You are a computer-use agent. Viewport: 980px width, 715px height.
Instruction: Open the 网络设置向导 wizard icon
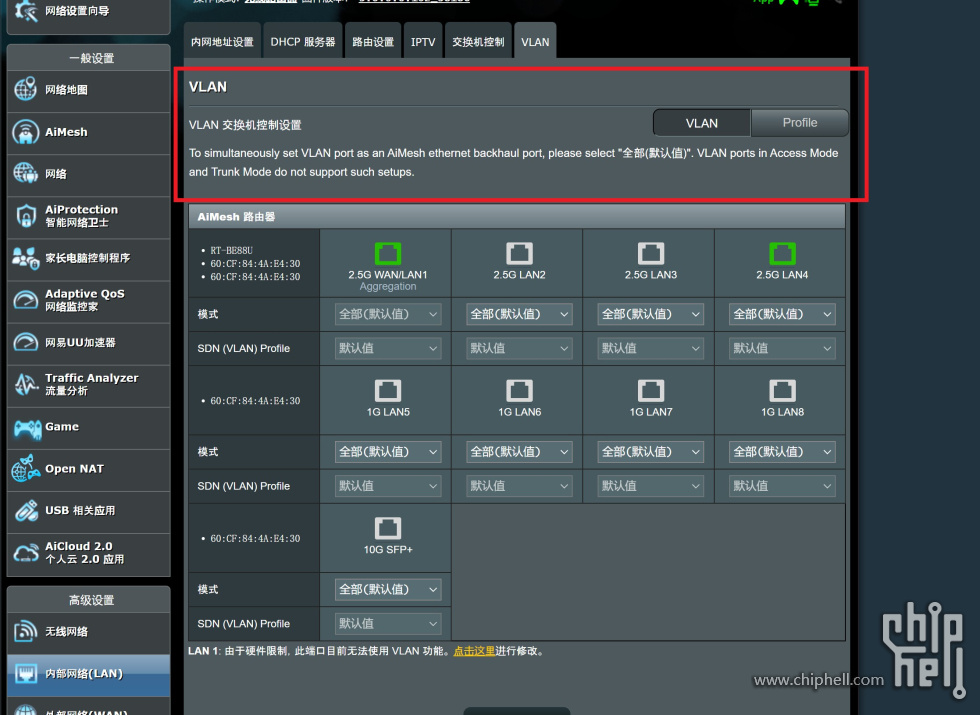(x=26, y=11)
